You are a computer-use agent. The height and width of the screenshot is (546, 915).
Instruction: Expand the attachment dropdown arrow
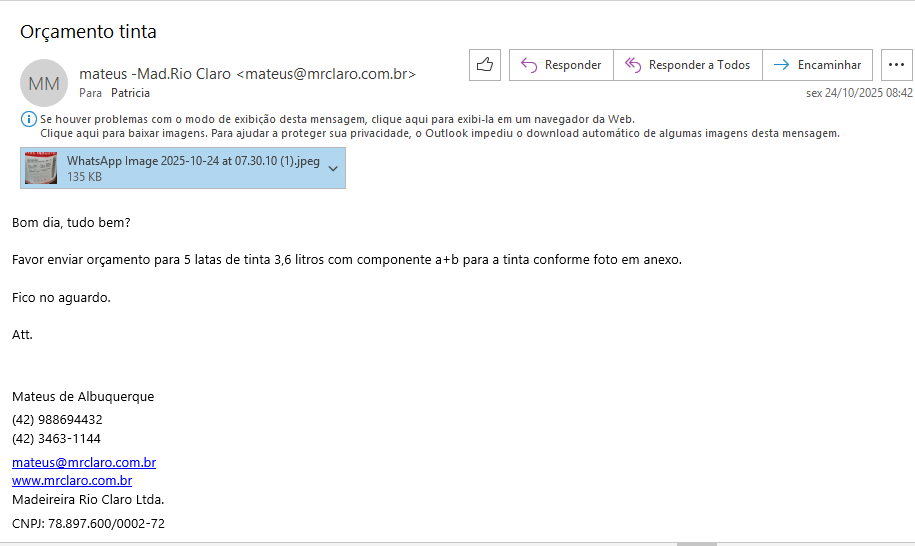point(334,168)
